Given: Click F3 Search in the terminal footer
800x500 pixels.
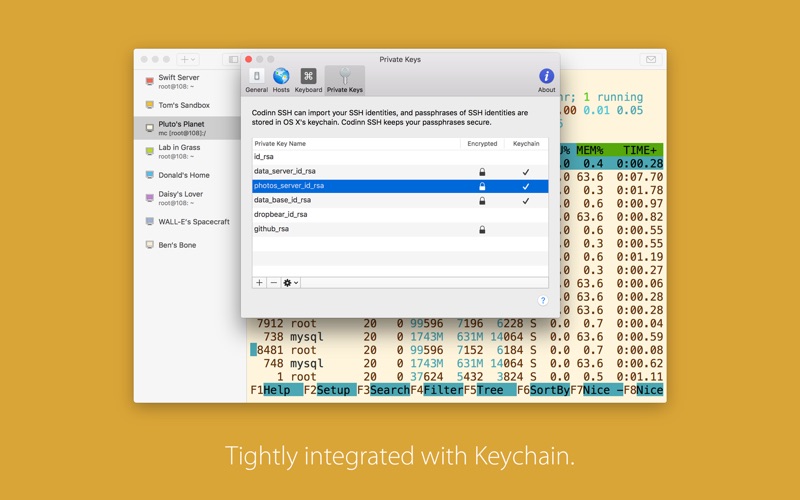Looking at the screenshot, I should pos(383,390).
